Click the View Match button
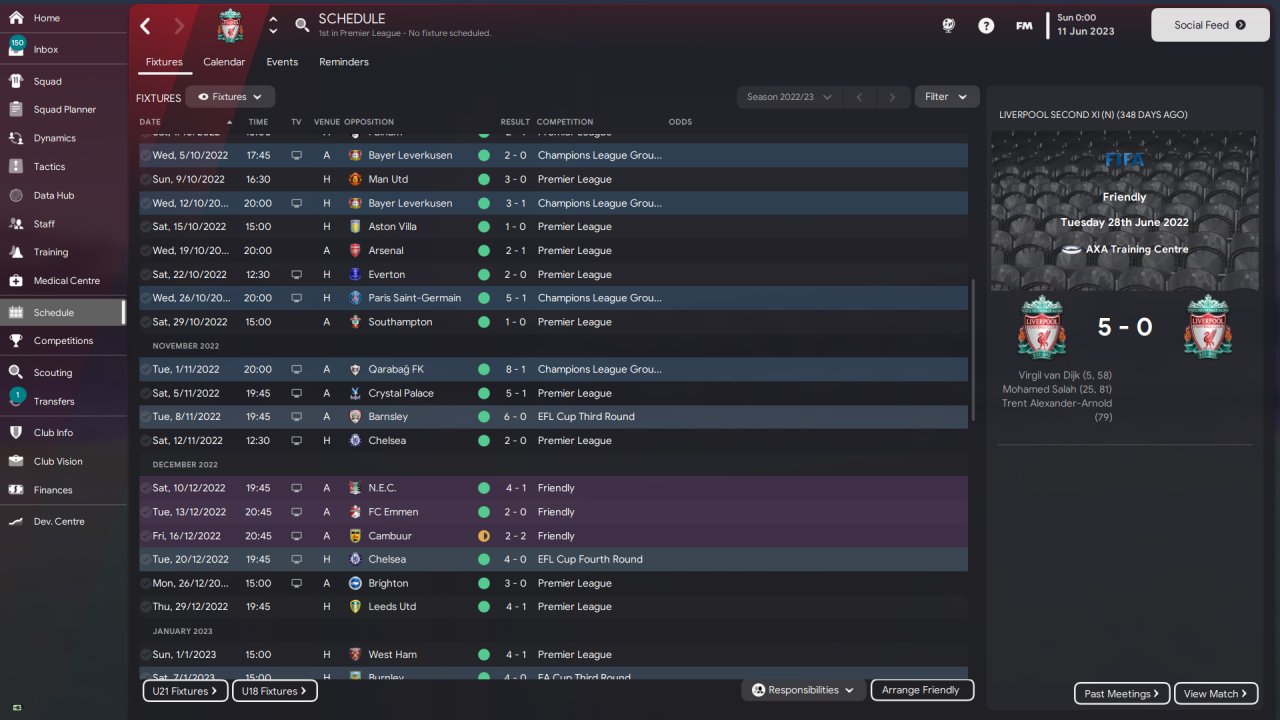Viewport: 1280px width, 720px height. pos(1216,693)
